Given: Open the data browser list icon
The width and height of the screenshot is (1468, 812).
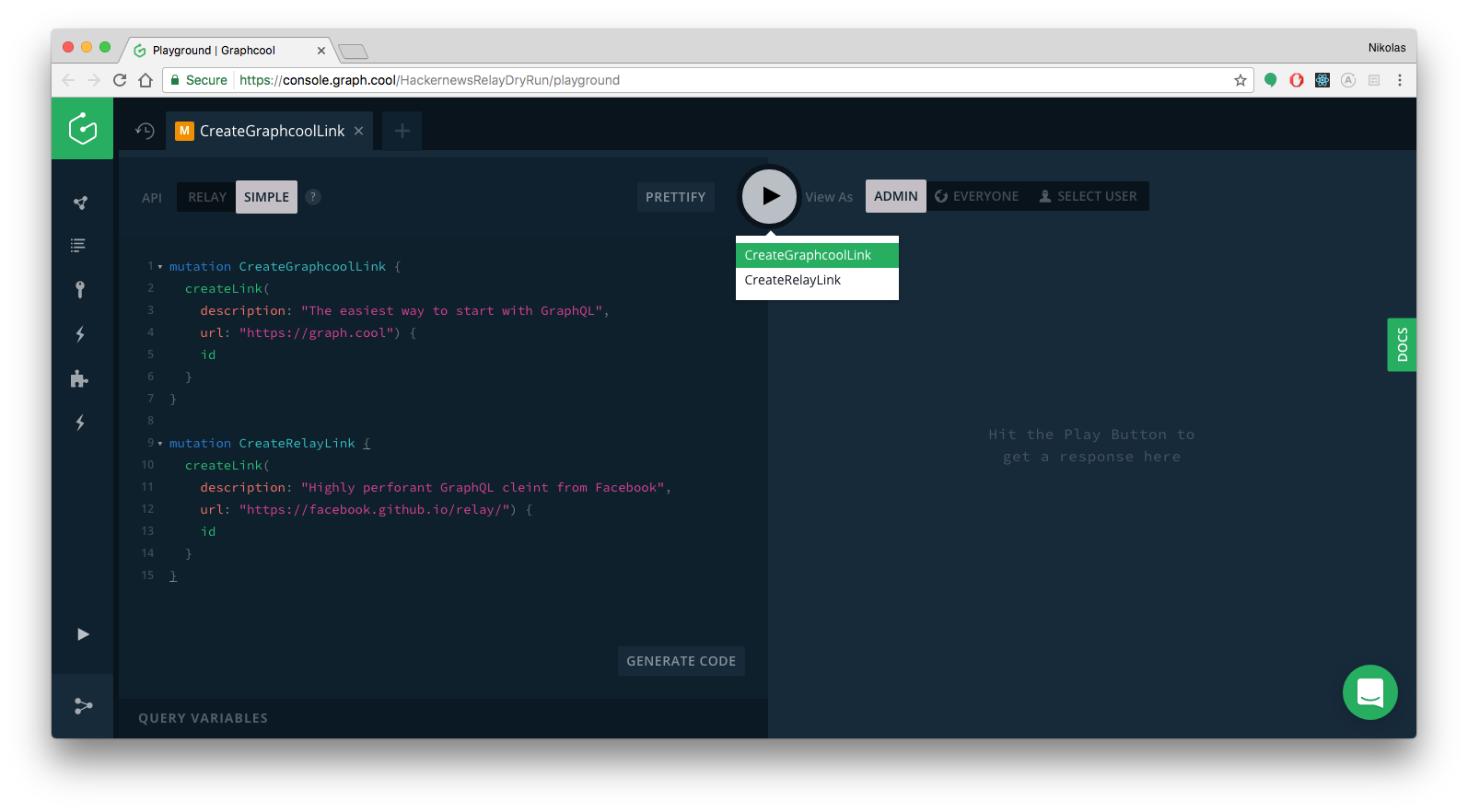Looking at the screenshot, I should 78,245.
